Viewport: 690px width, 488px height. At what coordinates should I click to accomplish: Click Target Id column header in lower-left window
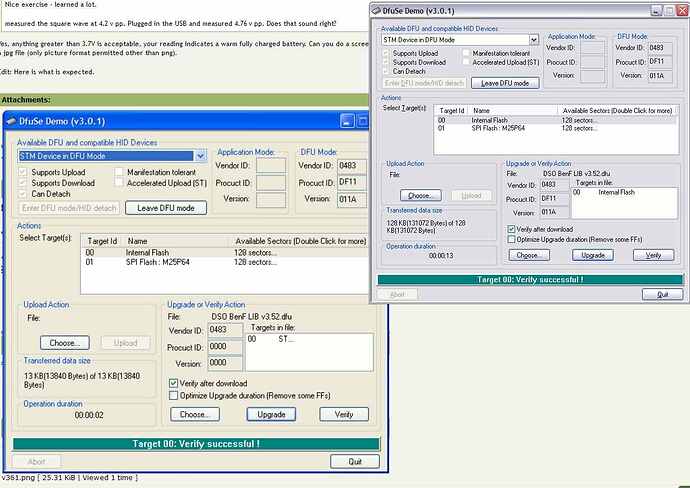tap(102, 241)
